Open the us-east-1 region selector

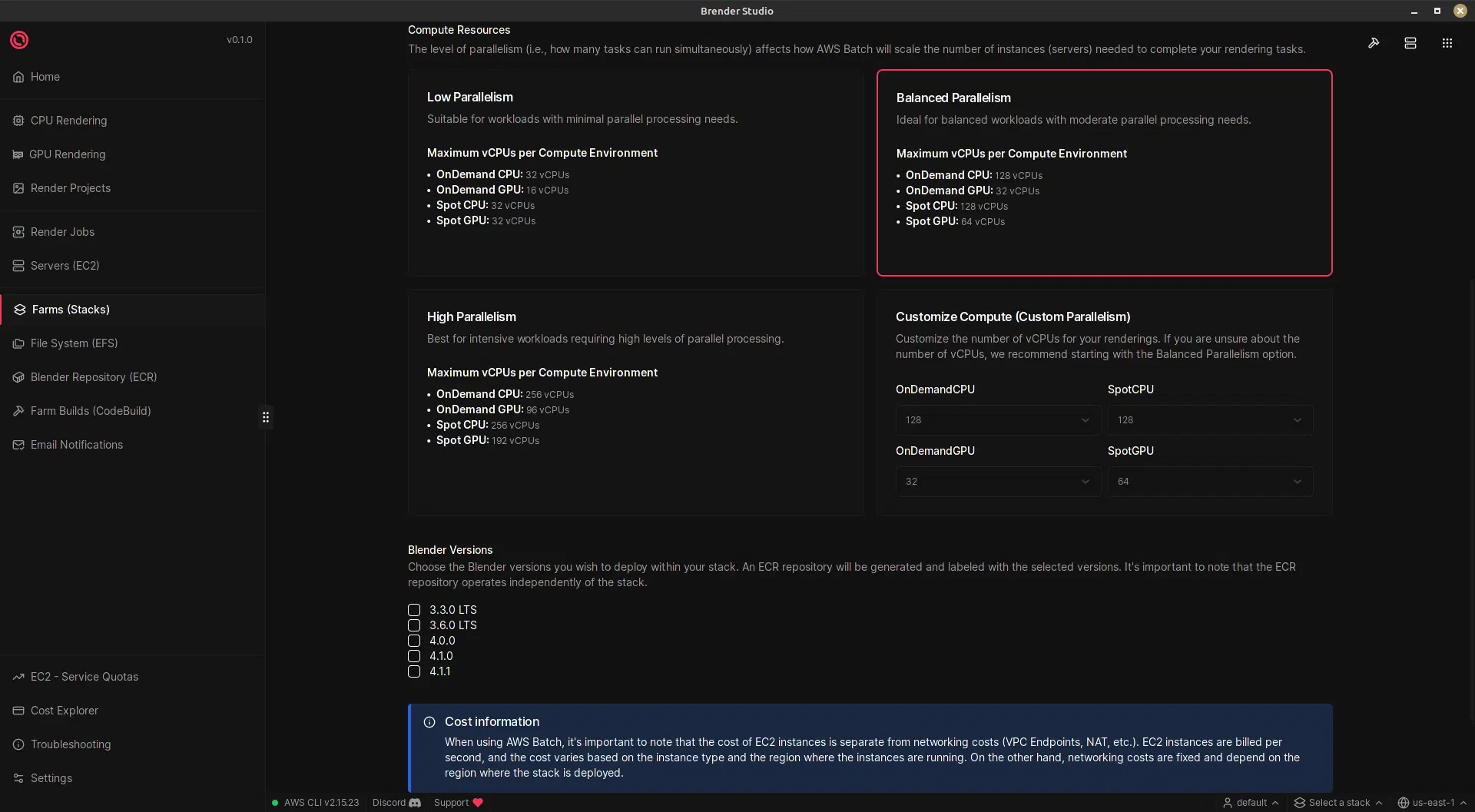(x=1432, y=803)
